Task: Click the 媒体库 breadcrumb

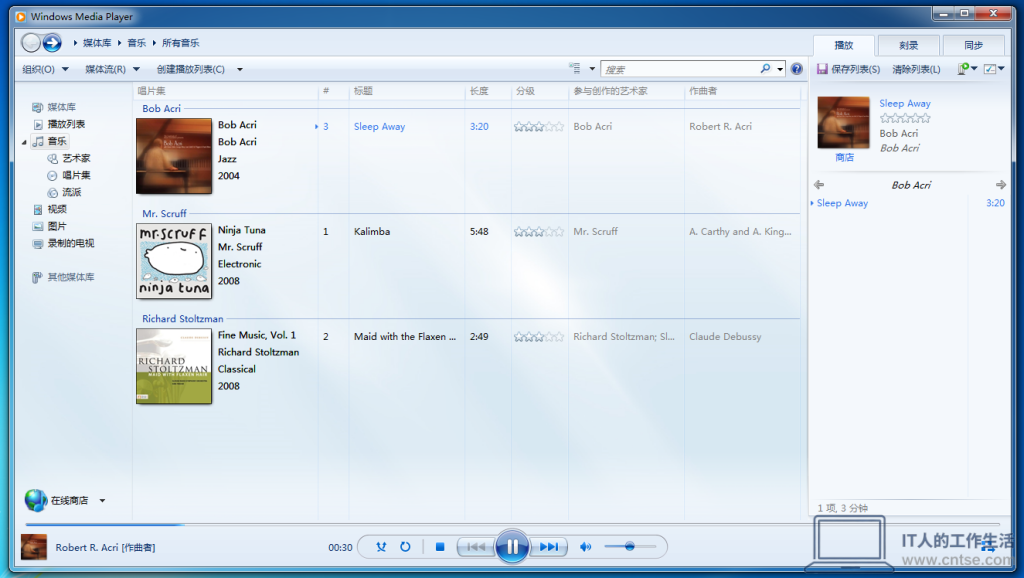Action: coord(97,43)
